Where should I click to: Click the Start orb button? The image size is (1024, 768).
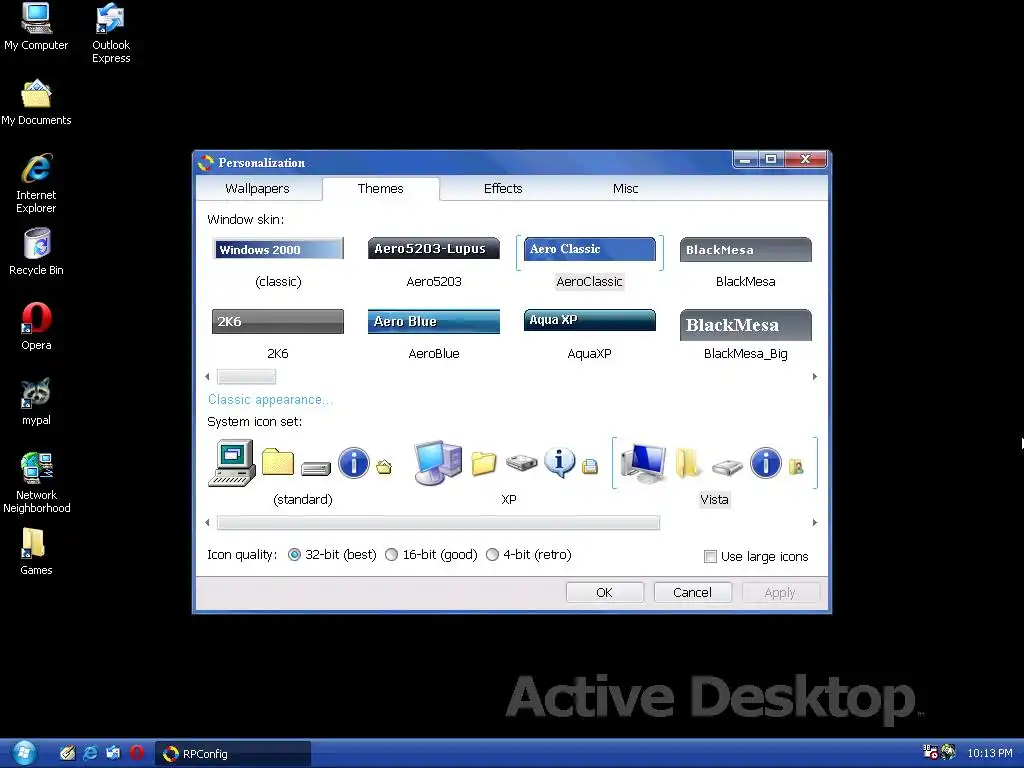pyautogui.click(x=24, y=753)
